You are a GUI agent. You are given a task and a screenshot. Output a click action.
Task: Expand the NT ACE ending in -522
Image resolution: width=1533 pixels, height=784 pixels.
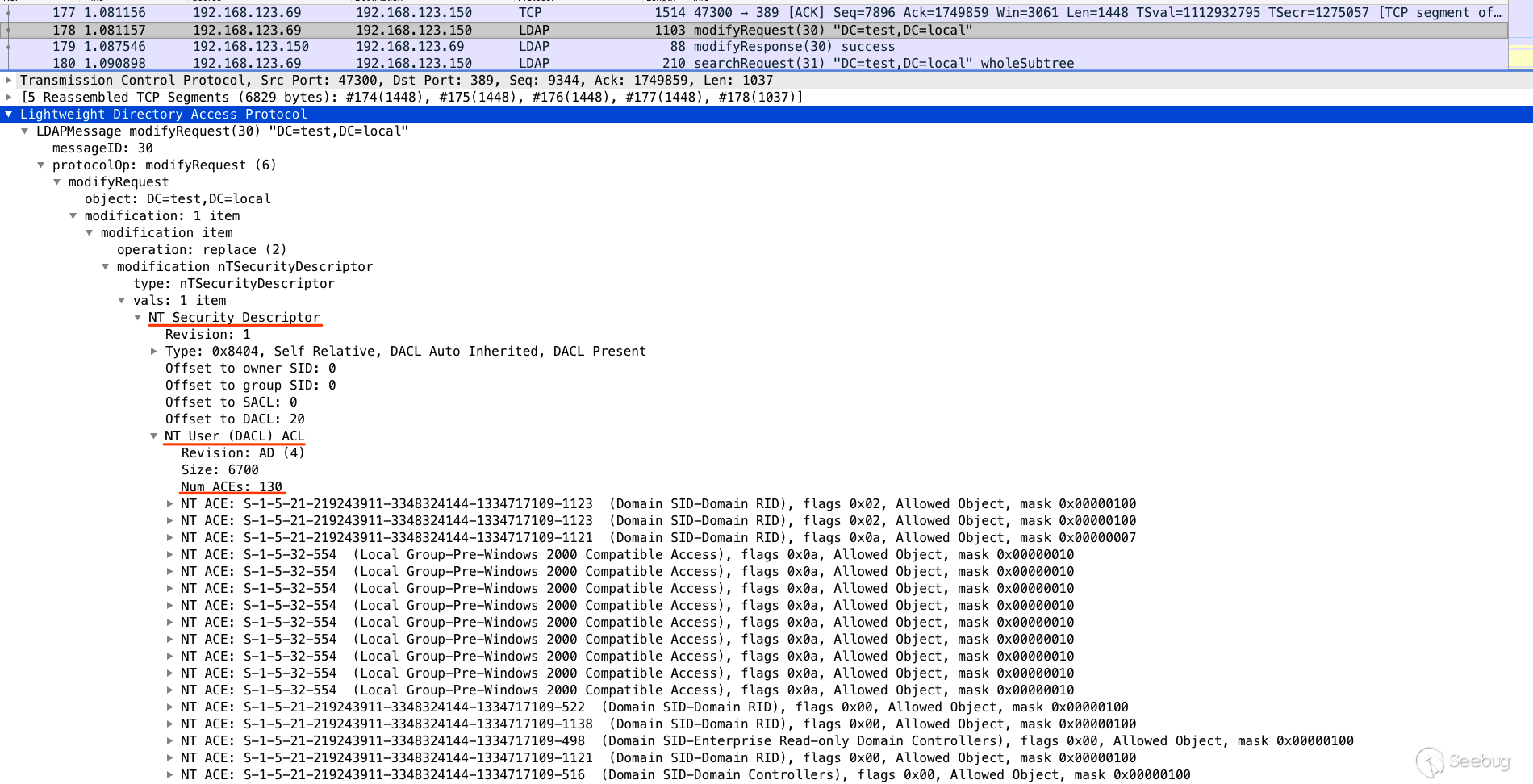point(170,707)
